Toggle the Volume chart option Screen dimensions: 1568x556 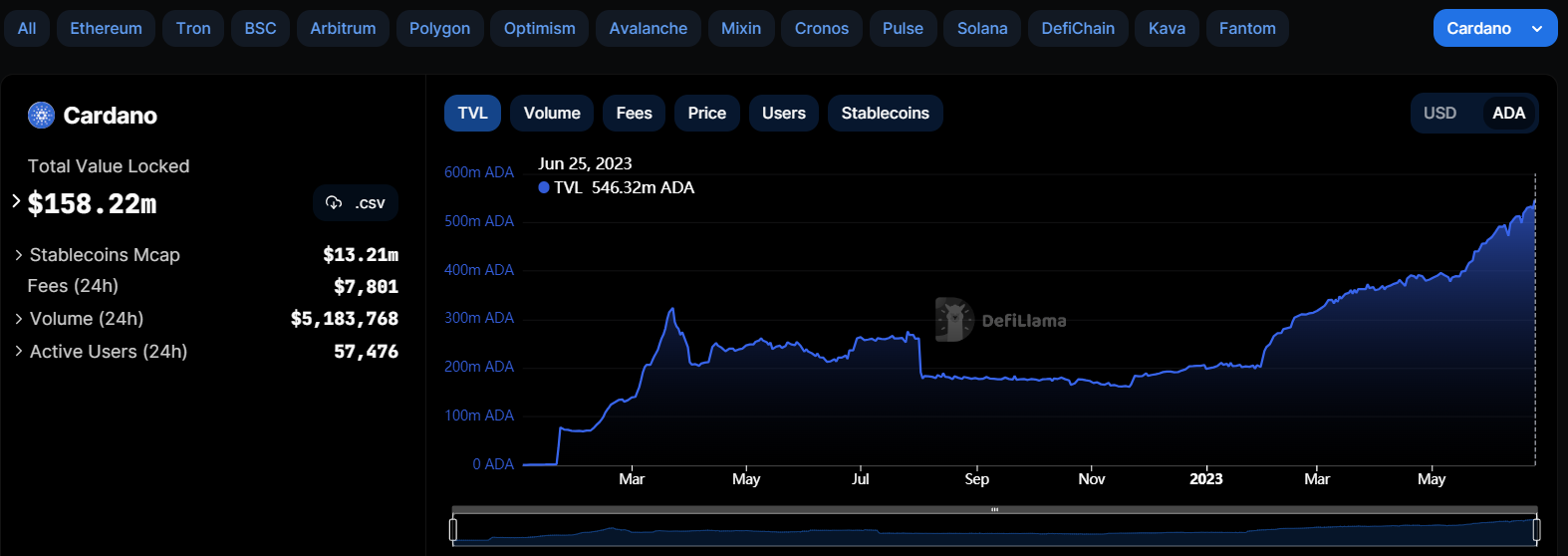point(552,113)
